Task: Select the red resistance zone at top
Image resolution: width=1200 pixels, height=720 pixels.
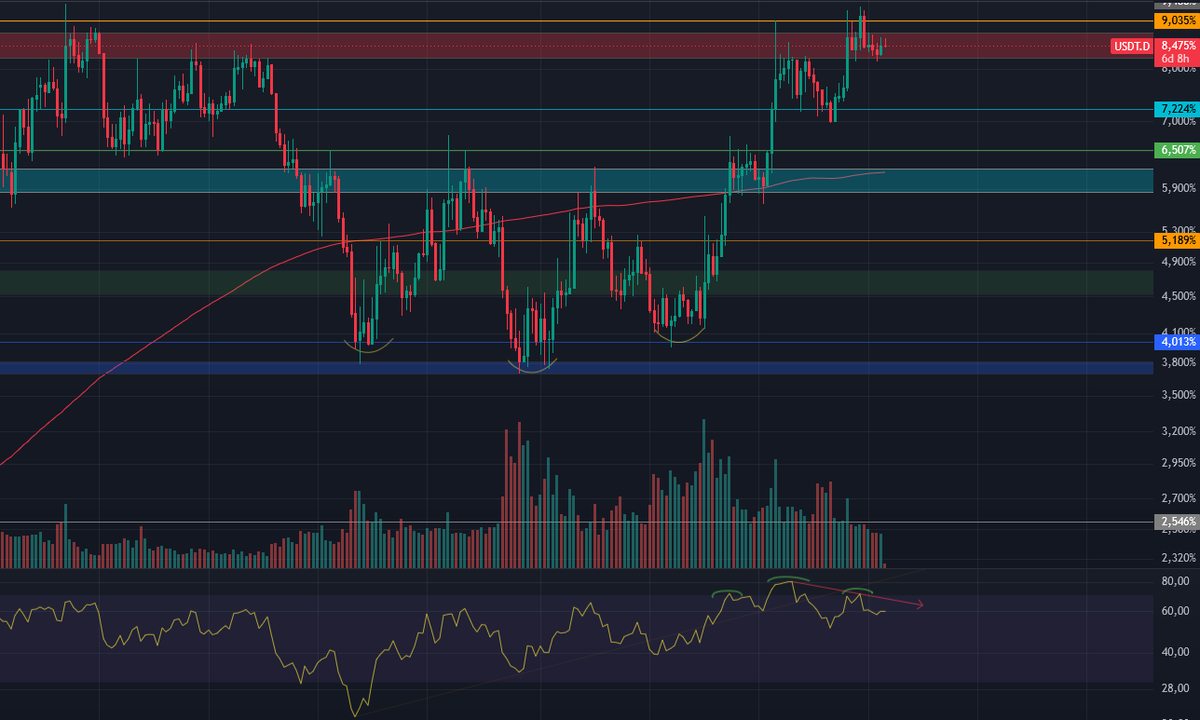Action: click(575, 45)
